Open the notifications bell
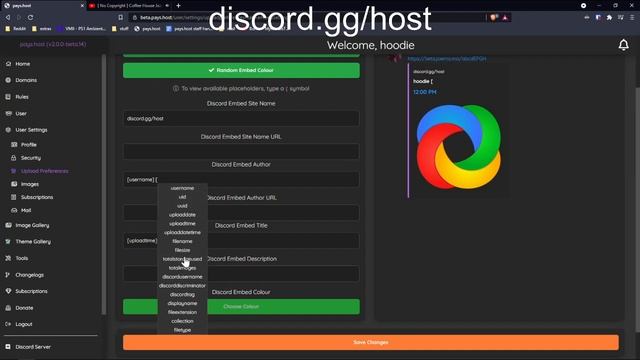This screenshot has width=640, height=360. coord(623,45)
